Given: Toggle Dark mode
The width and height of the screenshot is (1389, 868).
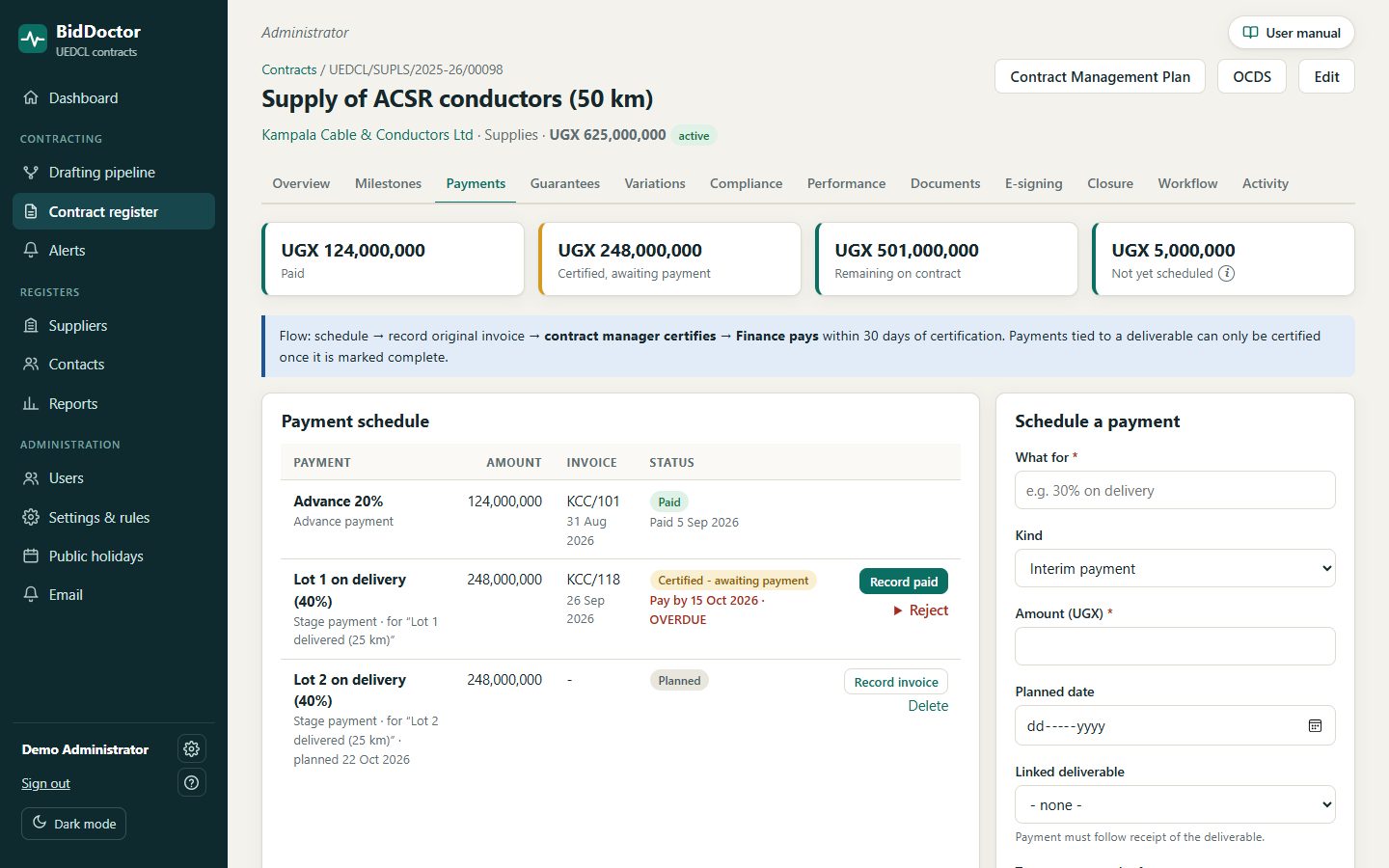Looking at the screenshot, I should coord(73,824).
